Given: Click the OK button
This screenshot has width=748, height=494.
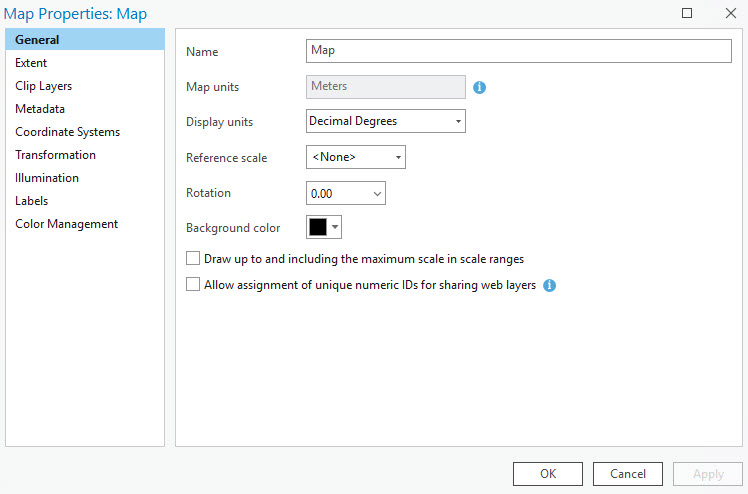Looking at the screenshot, I should (547, 473).
